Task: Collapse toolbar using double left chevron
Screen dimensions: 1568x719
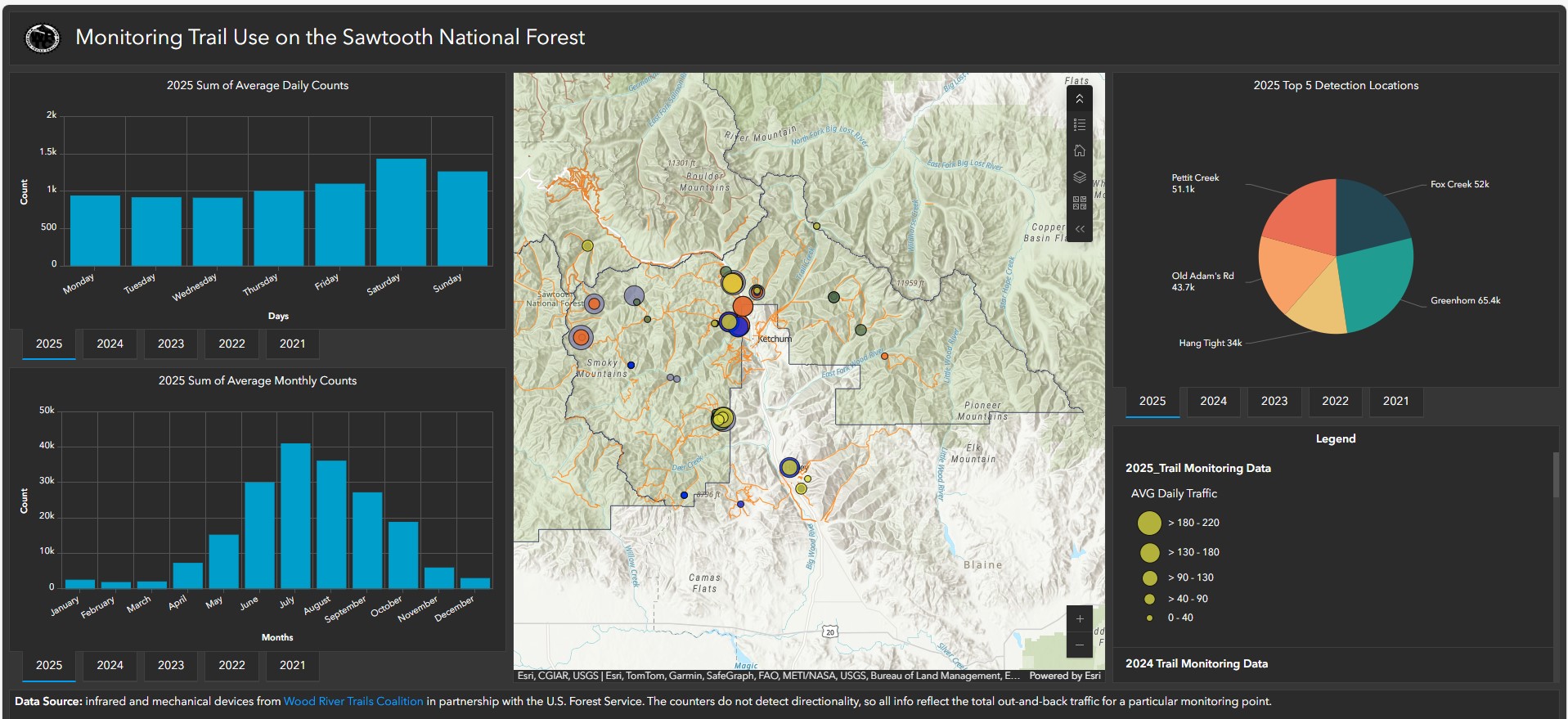Action: (1079, 229)
